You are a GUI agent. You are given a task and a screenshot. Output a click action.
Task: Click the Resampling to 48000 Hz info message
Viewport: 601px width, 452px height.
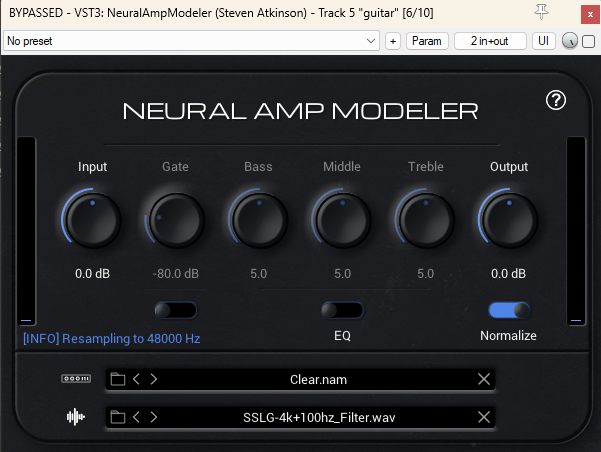click(x=112, y=339)
